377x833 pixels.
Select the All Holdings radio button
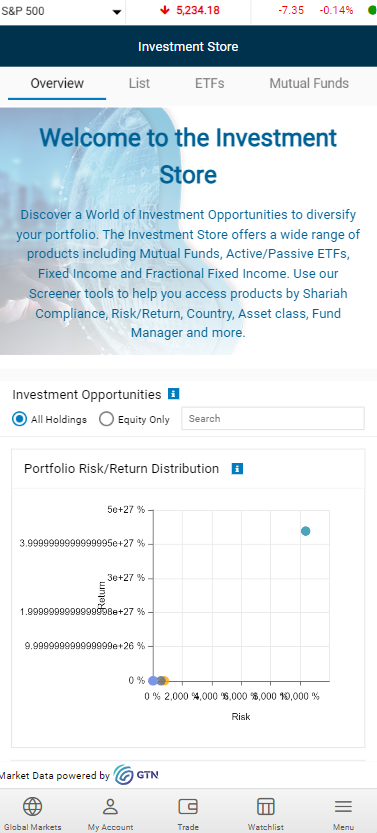tap(20, 419)
